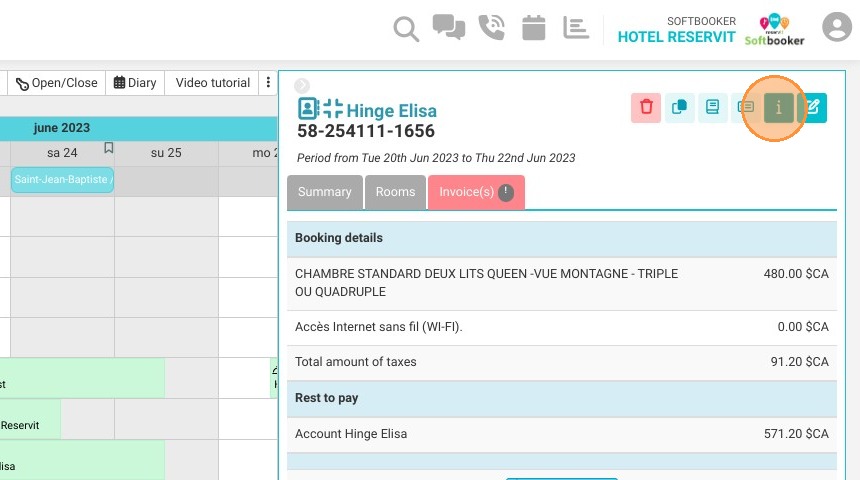
Task: Open the search magnifier icon
Action: [406, 29]
